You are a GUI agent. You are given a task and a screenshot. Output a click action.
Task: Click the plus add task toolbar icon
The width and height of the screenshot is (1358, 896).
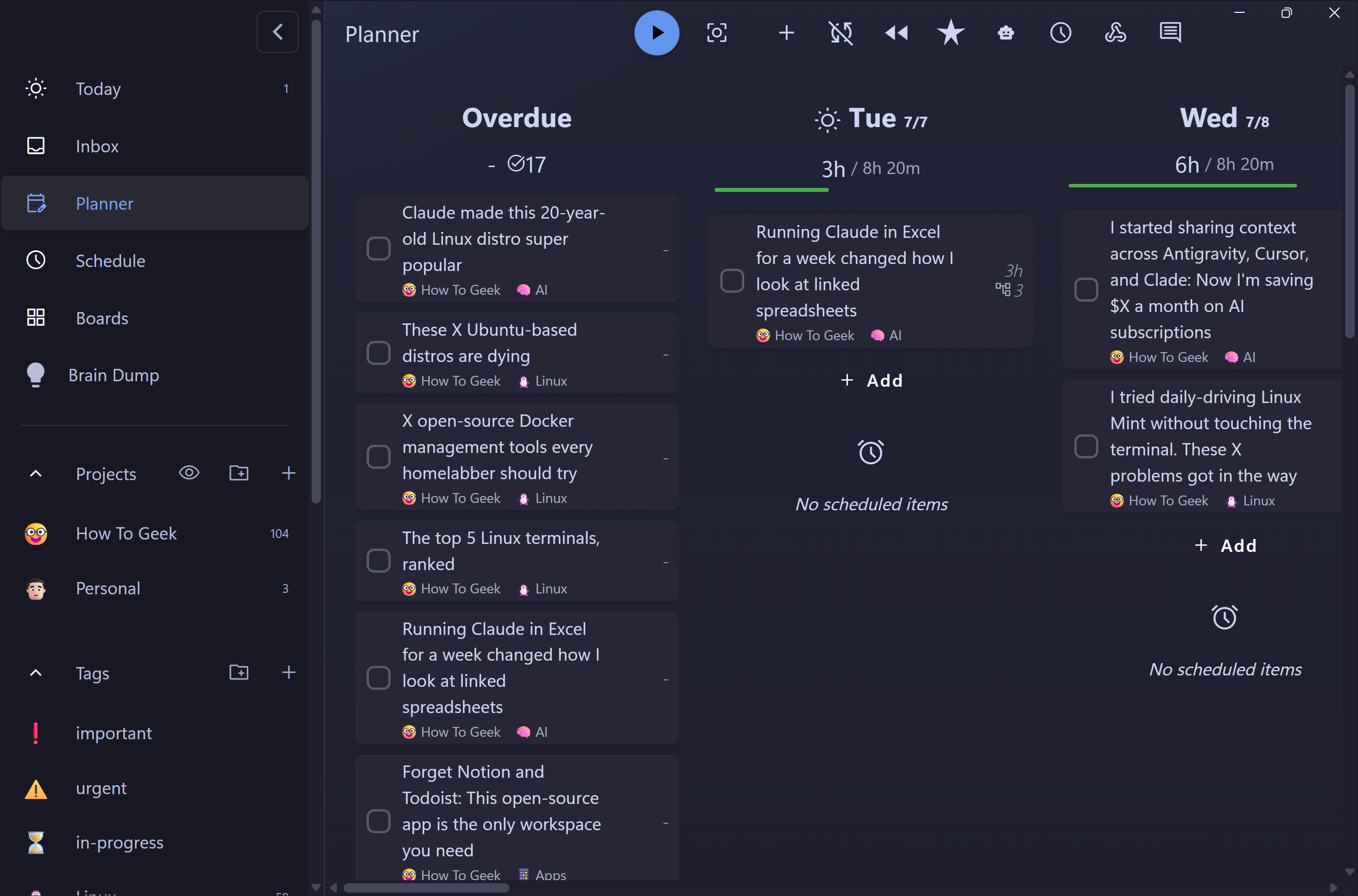click(x=786, y=33)
